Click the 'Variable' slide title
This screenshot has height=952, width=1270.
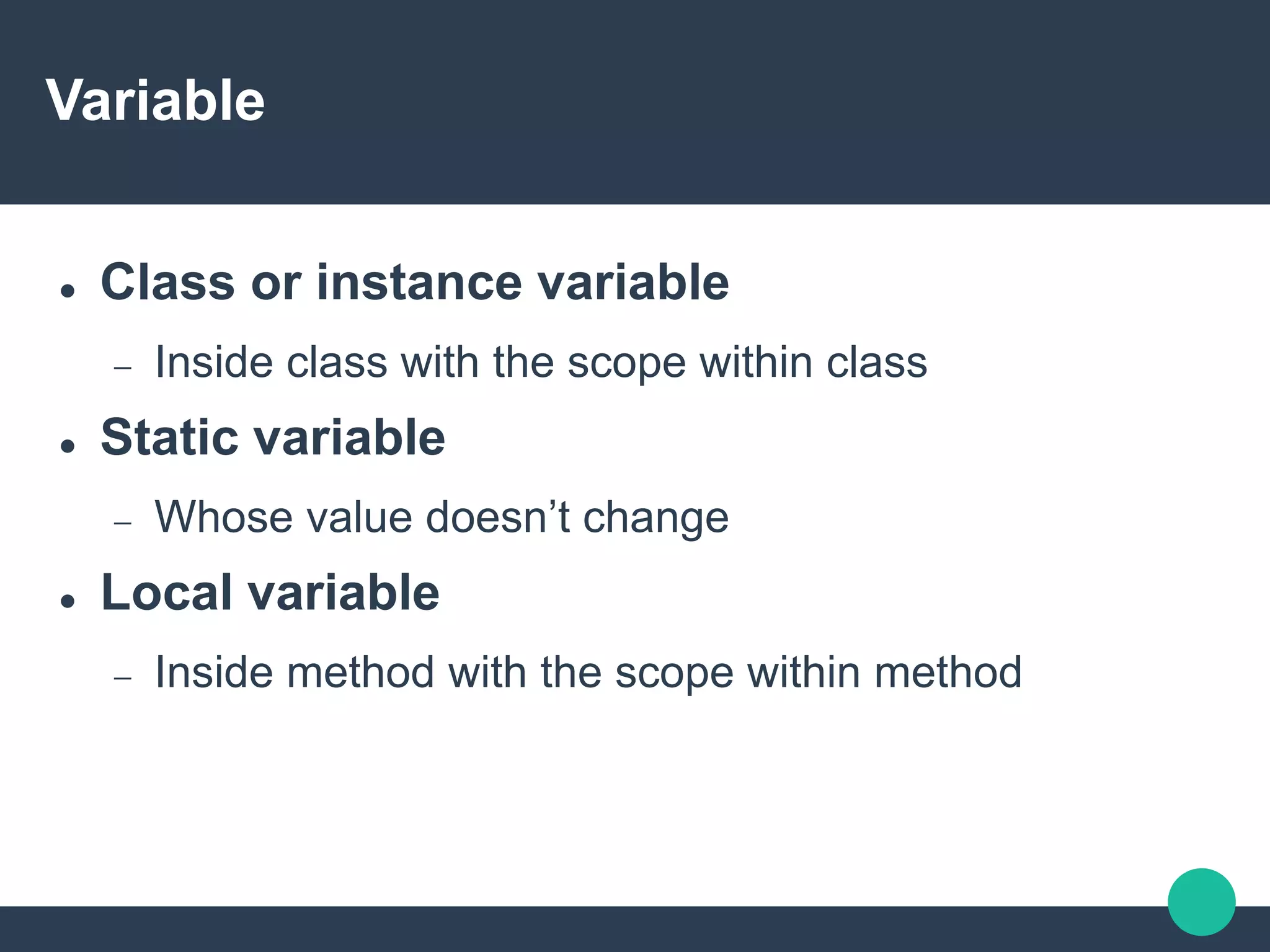click(155, 101)
